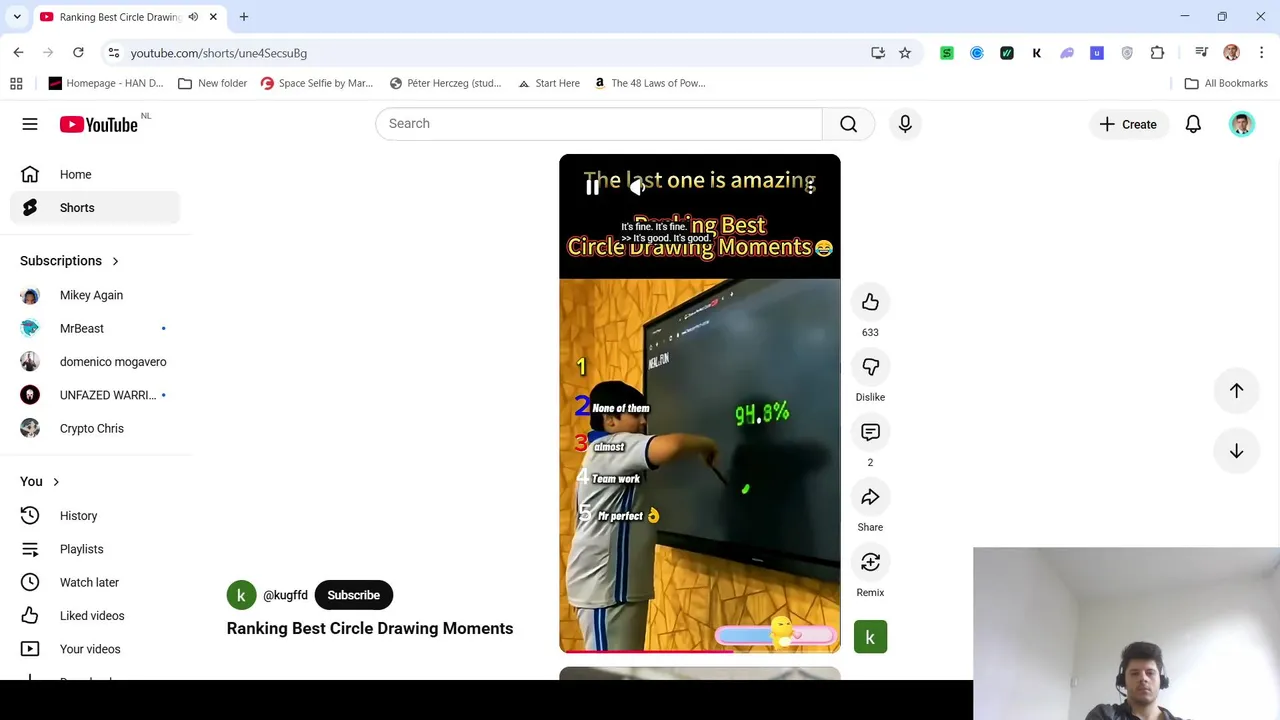Open the Extensions puzzle menu
The width and height of the screenshot is (1280, 720).
click(x=1157, y=53)
